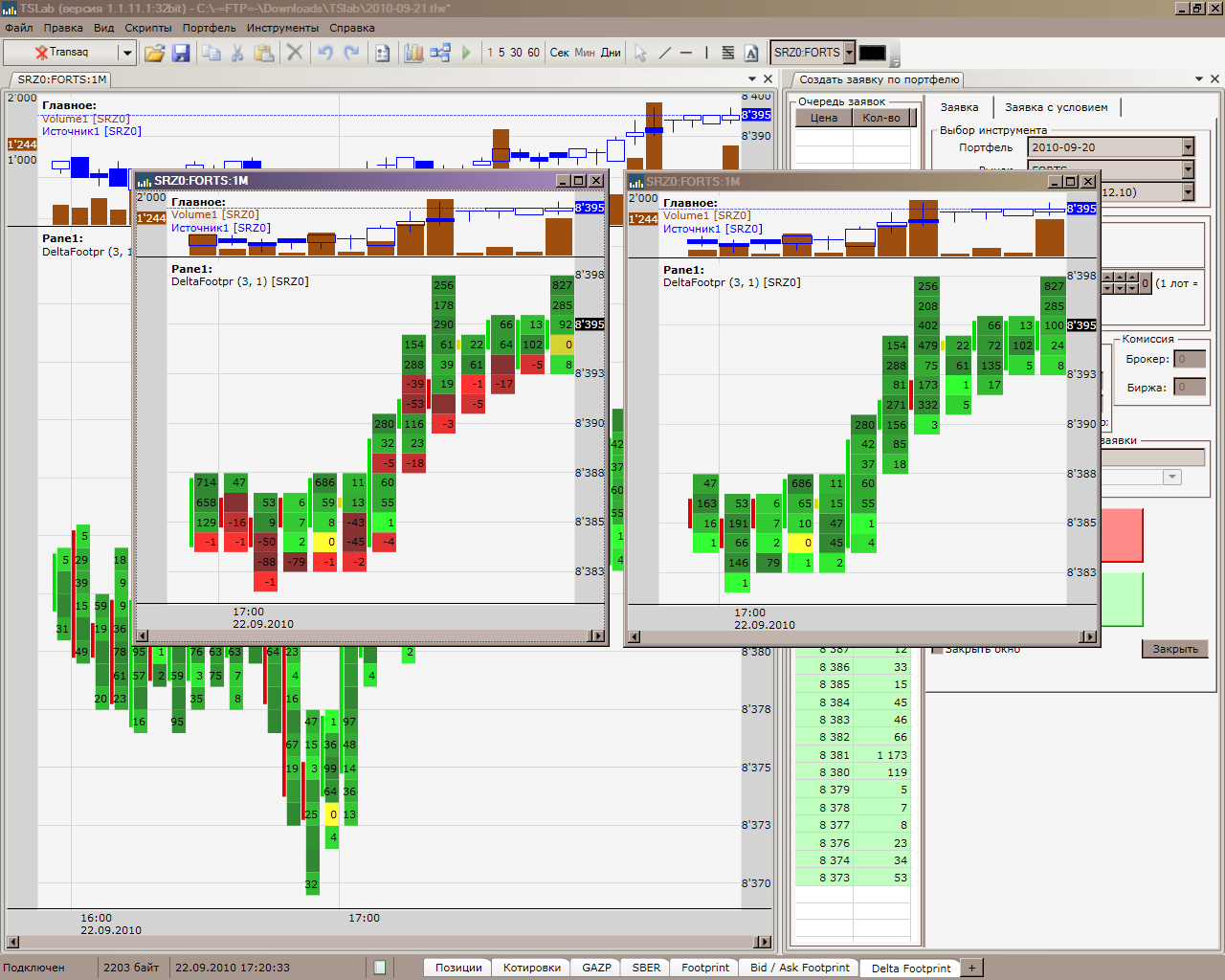Select the diagonal trend line drawing tool
Viewport: 1225px width, 980px height.
coord(665,53)
